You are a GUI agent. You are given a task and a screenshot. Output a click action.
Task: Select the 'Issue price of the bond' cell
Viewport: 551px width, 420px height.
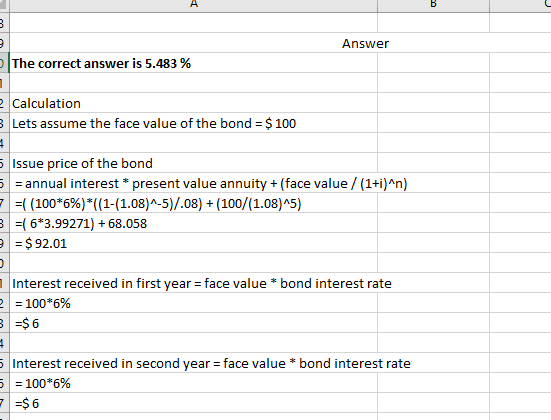pos(194,163)
